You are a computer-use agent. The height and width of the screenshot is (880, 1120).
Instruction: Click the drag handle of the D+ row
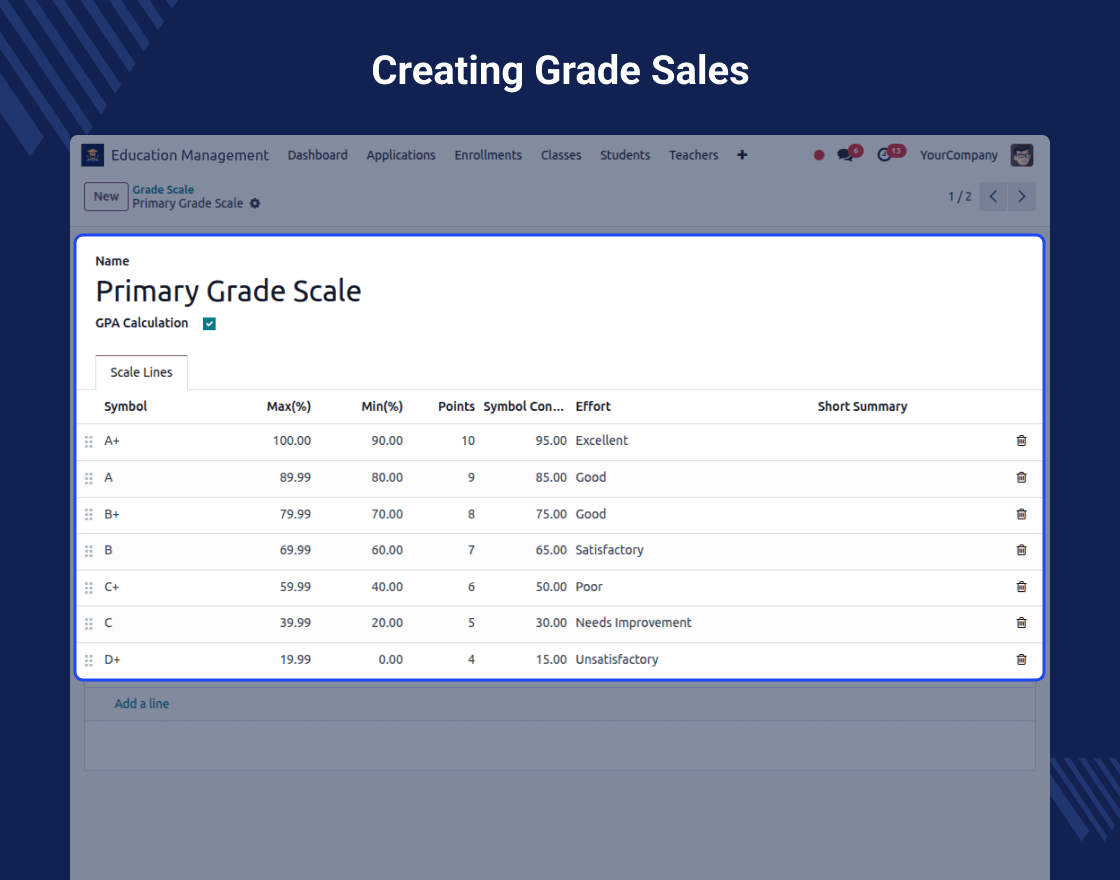[x=89, y=660]
